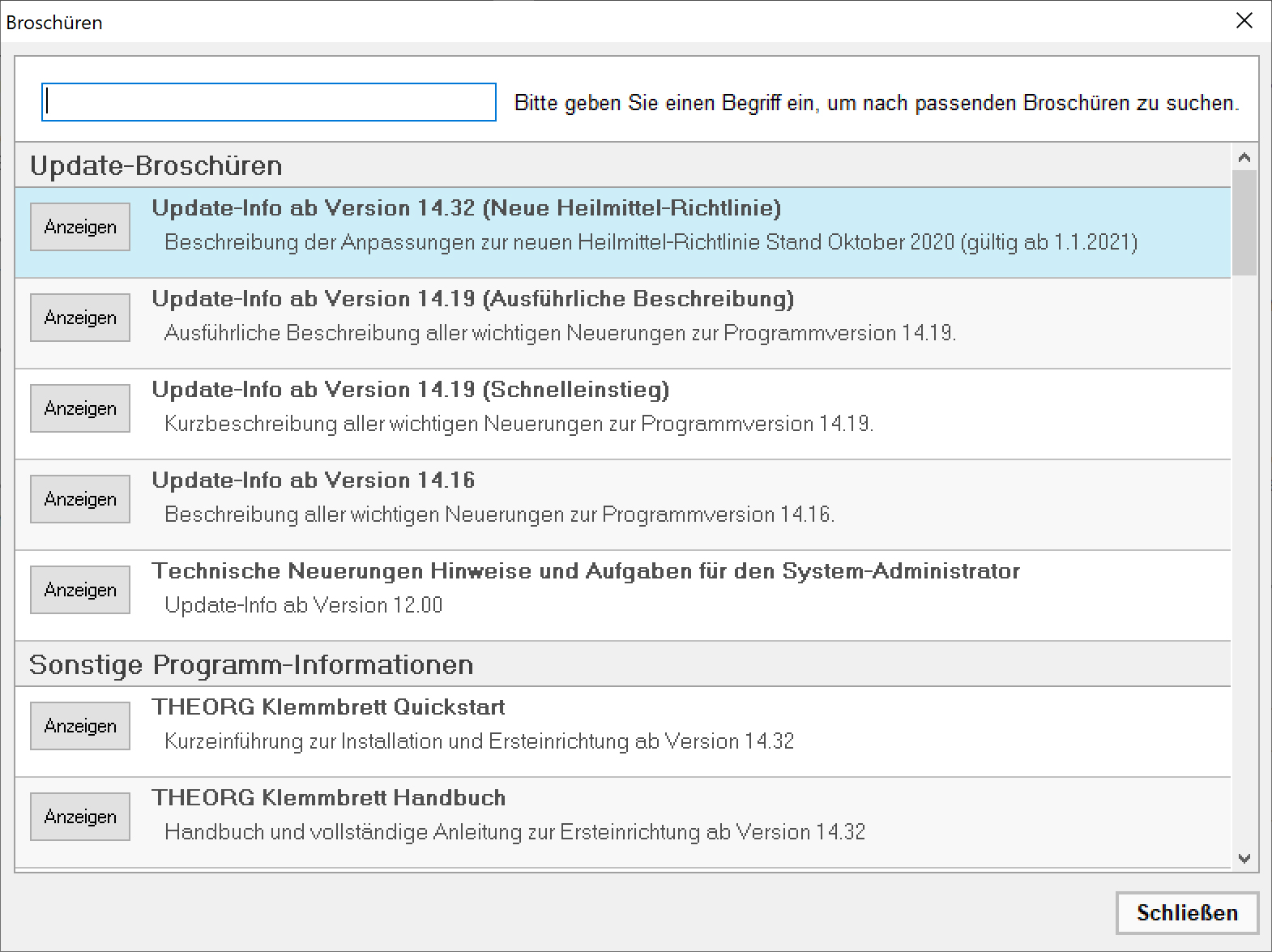Viewport: 1272px width, 952px height.
Task: Open Version 14.19 Ausführliche Beschreibung via Anzeigen
Action: (80, 318)
